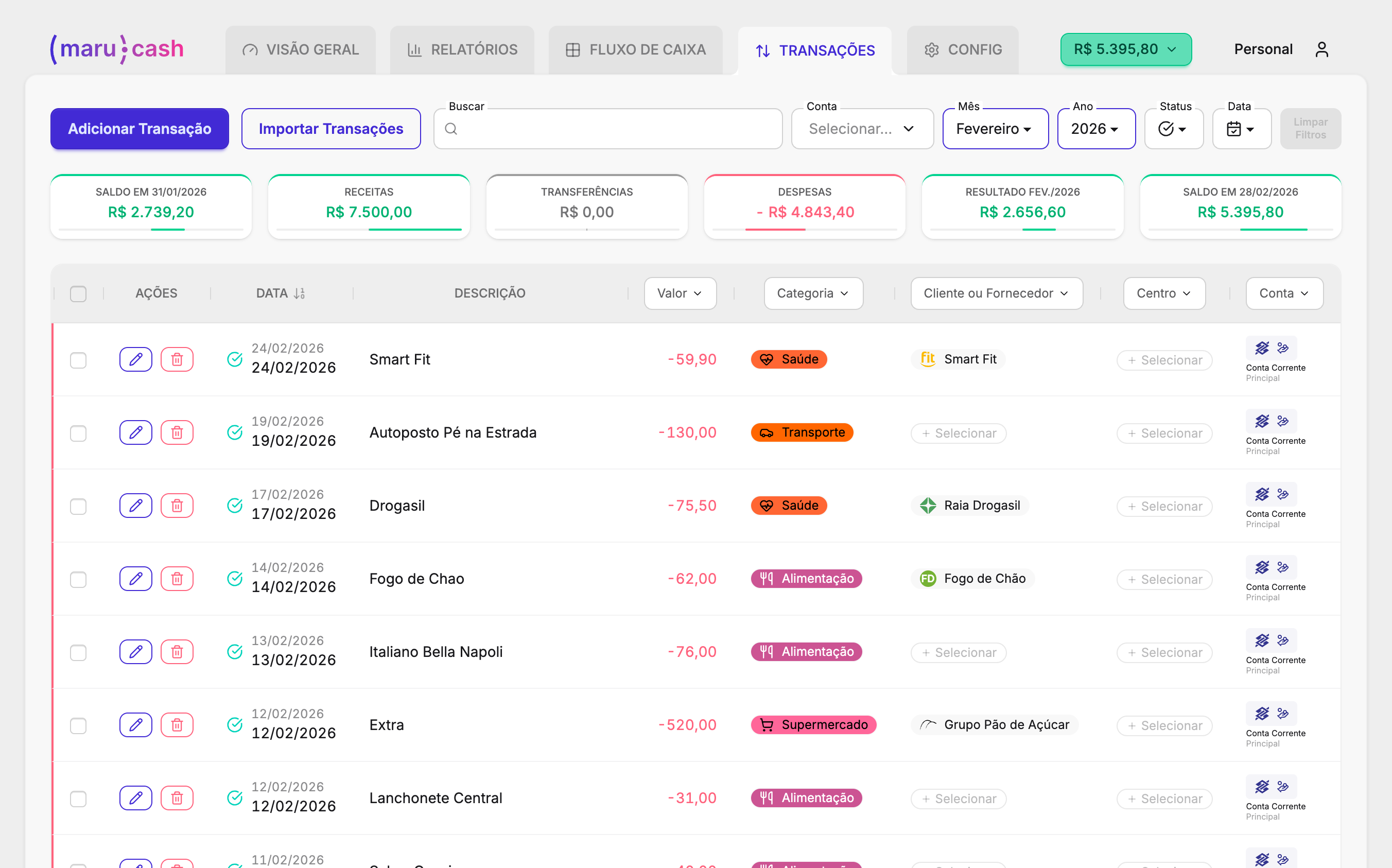Expand the Ano dropdown showing 2026
The height and width of the screenshot is (868, 1392).
[x=1095, y=129]
